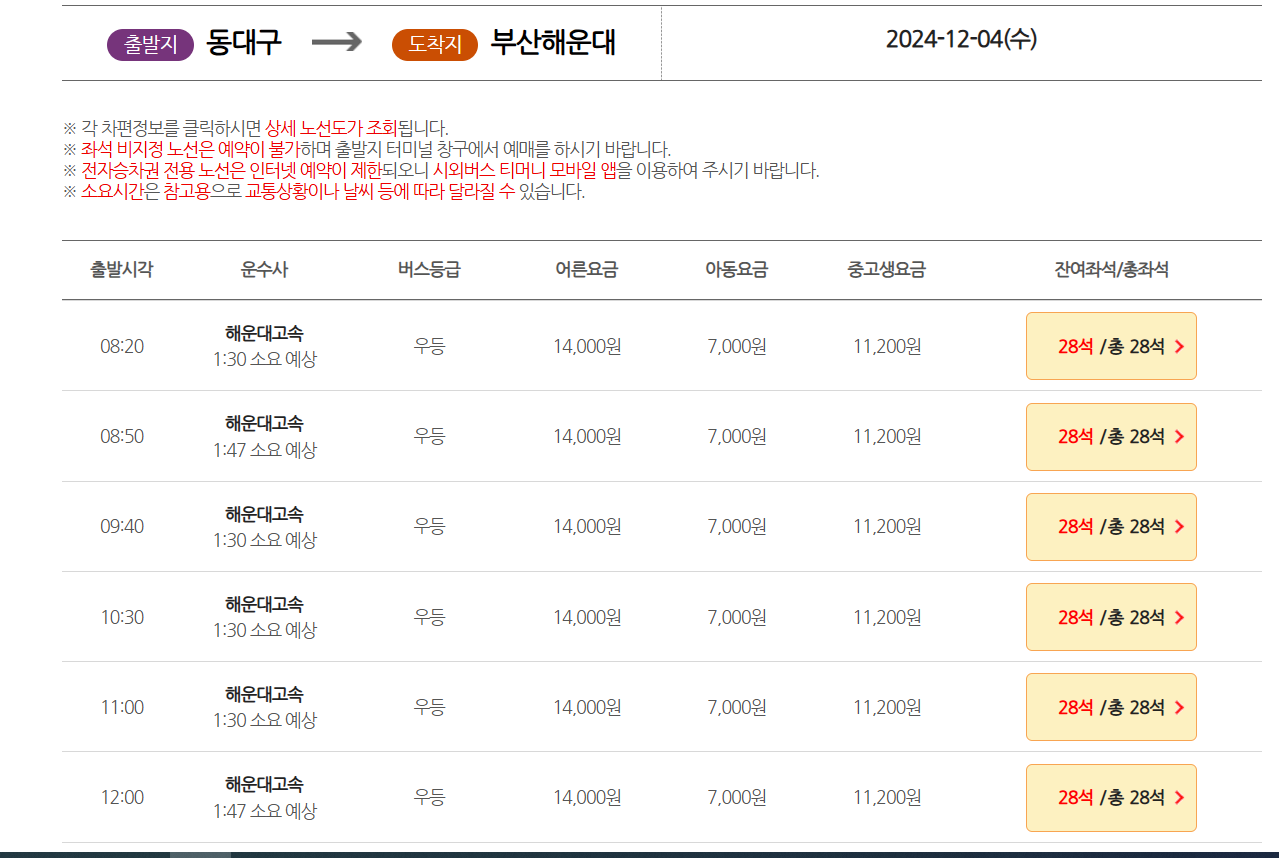
Task: Click the 잔여좌석/총좌석 column header
Action: [1111, 269]
